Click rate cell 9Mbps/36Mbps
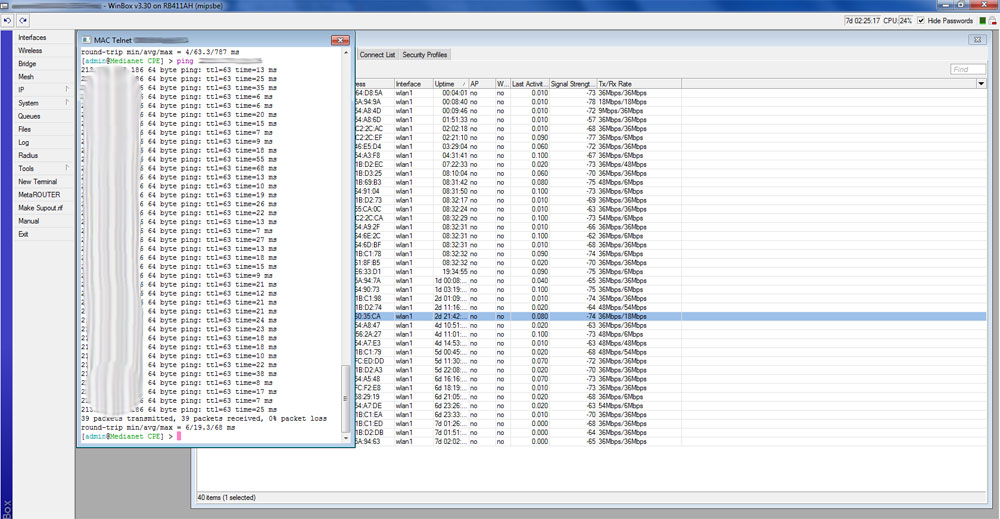The height and width of the screenshot is (519, 1000). [x=621, y=111]
